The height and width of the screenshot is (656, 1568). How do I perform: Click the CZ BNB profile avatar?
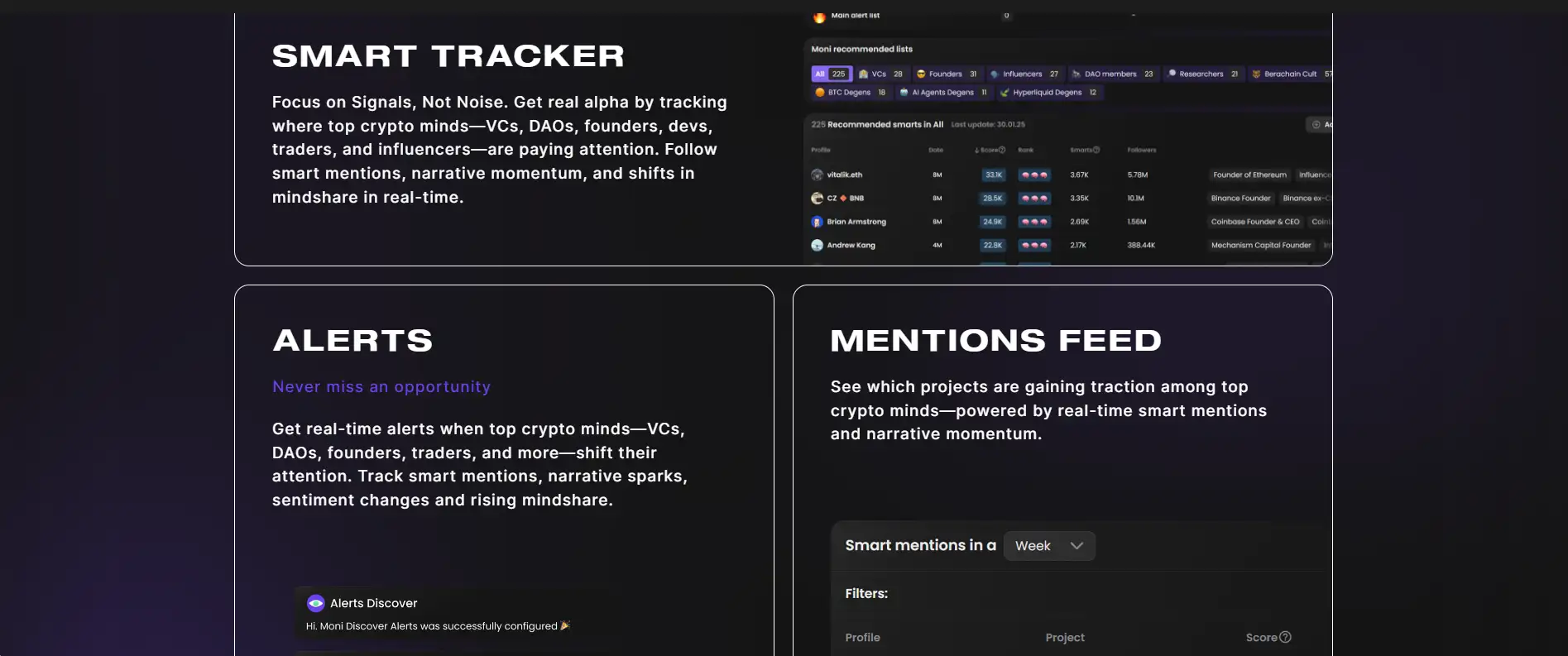tap(818, 199)
